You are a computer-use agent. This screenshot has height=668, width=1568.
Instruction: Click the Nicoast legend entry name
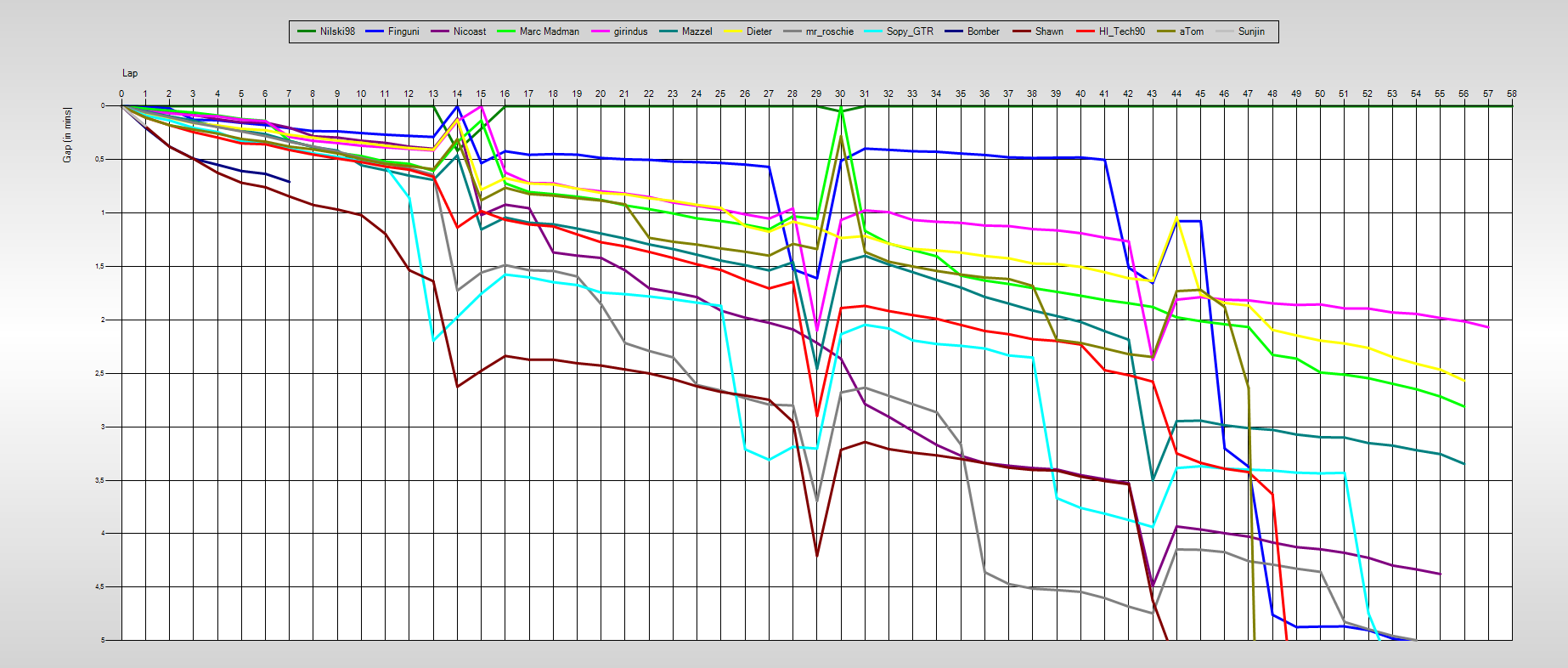[470, 31]
